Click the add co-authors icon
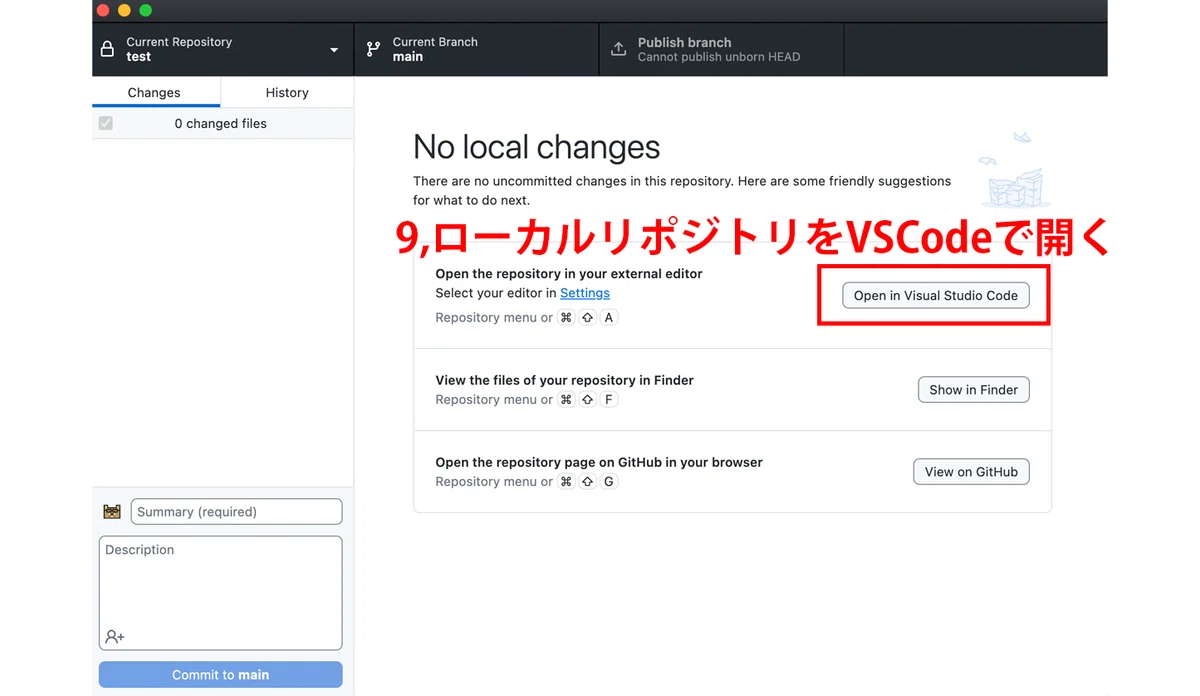The height and width of the screenshot is (696, 1200). pyautogui.click(x=114, y=636)
